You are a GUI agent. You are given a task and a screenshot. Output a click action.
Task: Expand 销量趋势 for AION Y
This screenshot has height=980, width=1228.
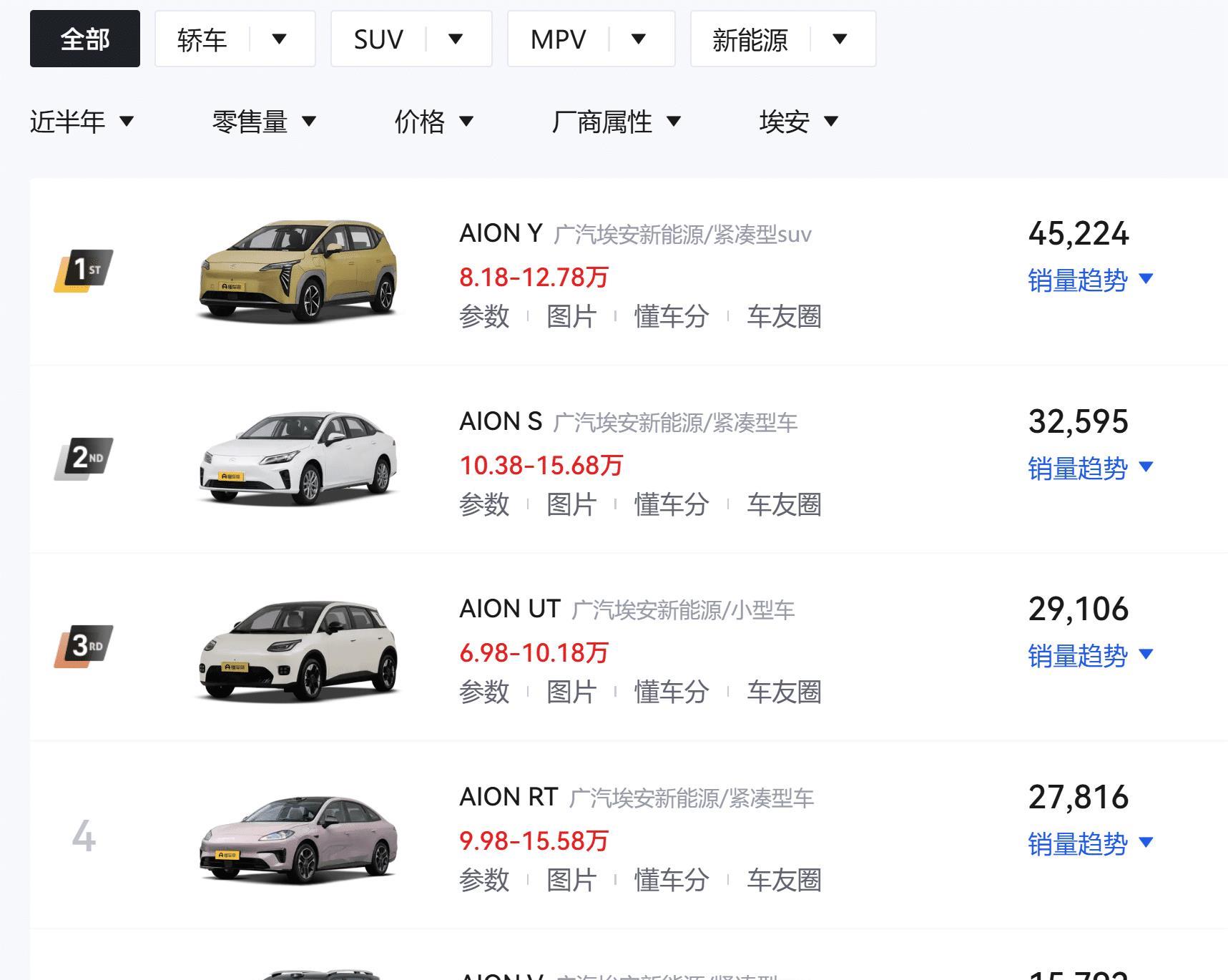pyautogui.click(x=1090, y=280)
